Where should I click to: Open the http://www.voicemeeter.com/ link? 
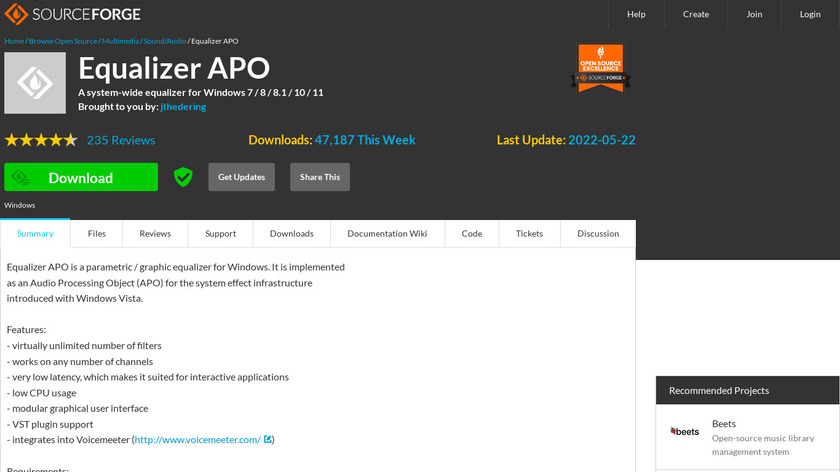pos(197,439)
